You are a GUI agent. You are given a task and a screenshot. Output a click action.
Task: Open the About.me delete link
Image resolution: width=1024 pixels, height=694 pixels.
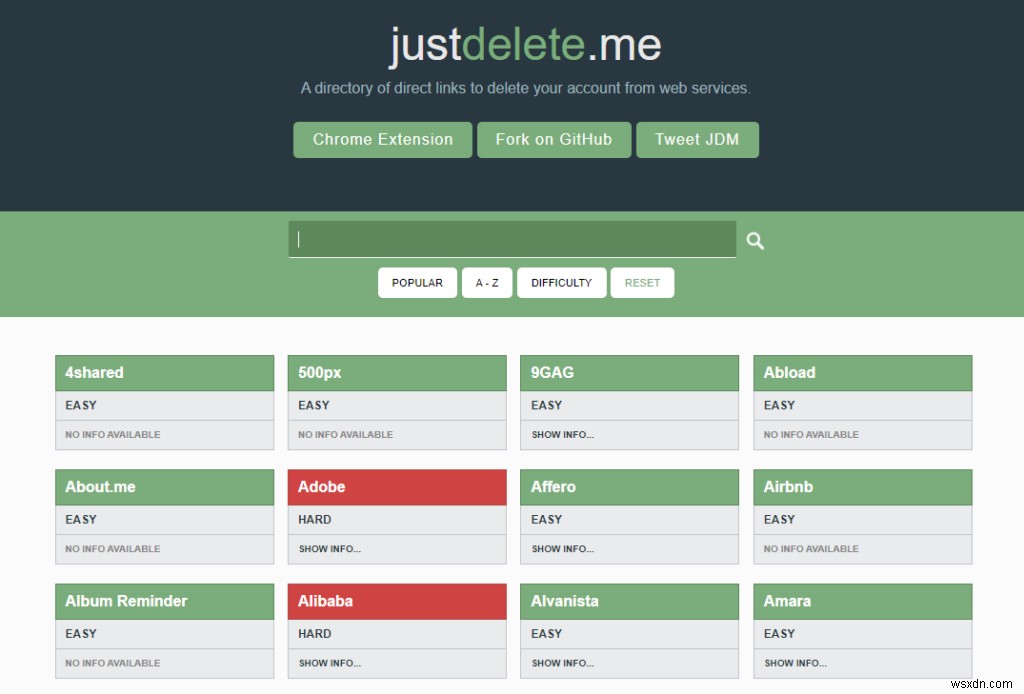(x=165, y=487)
